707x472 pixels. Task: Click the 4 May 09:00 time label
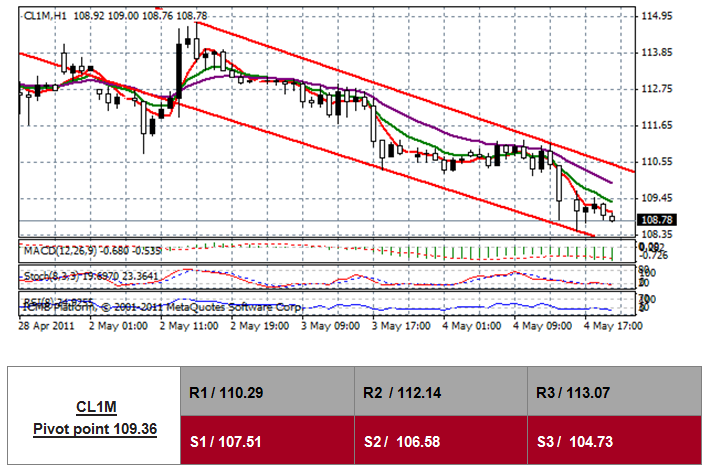[x=542, y=326]
